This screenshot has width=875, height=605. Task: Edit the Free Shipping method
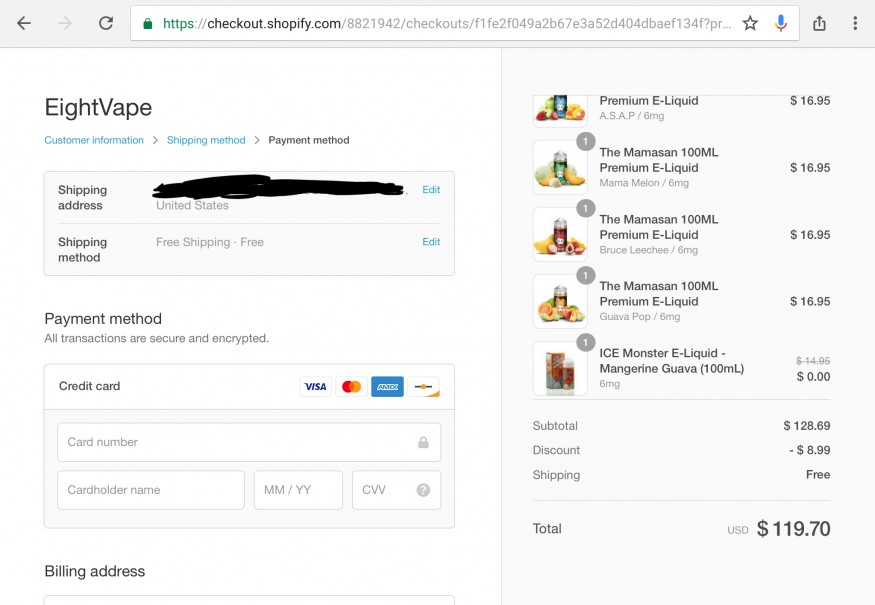[431, 242]
